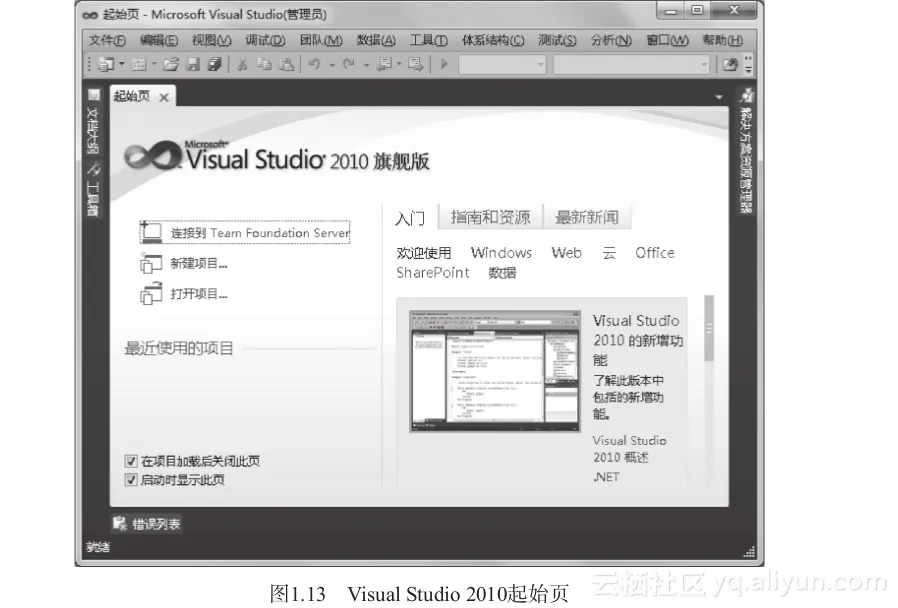Screen dimensions: 898x608
Task: Open the active documents dropdown arrow
Action: pyautogui.click(x=719, y=97)
